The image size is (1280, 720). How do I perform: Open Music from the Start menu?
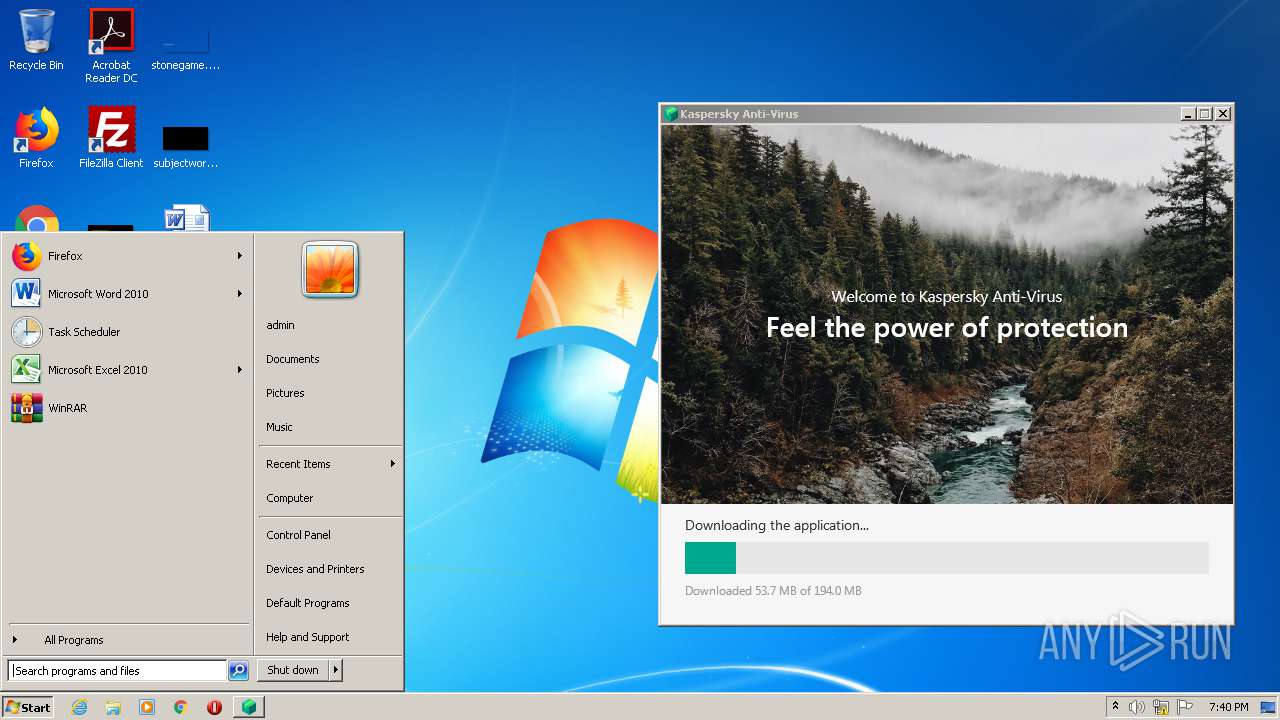pyautogui.click(x=279, y=427)
